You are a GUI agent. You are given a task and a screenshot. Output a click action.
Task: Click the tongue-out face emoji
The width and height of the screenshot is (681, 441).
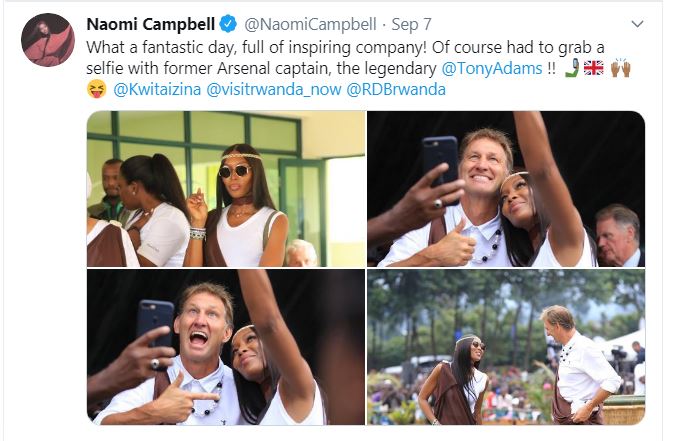[96, 90]
